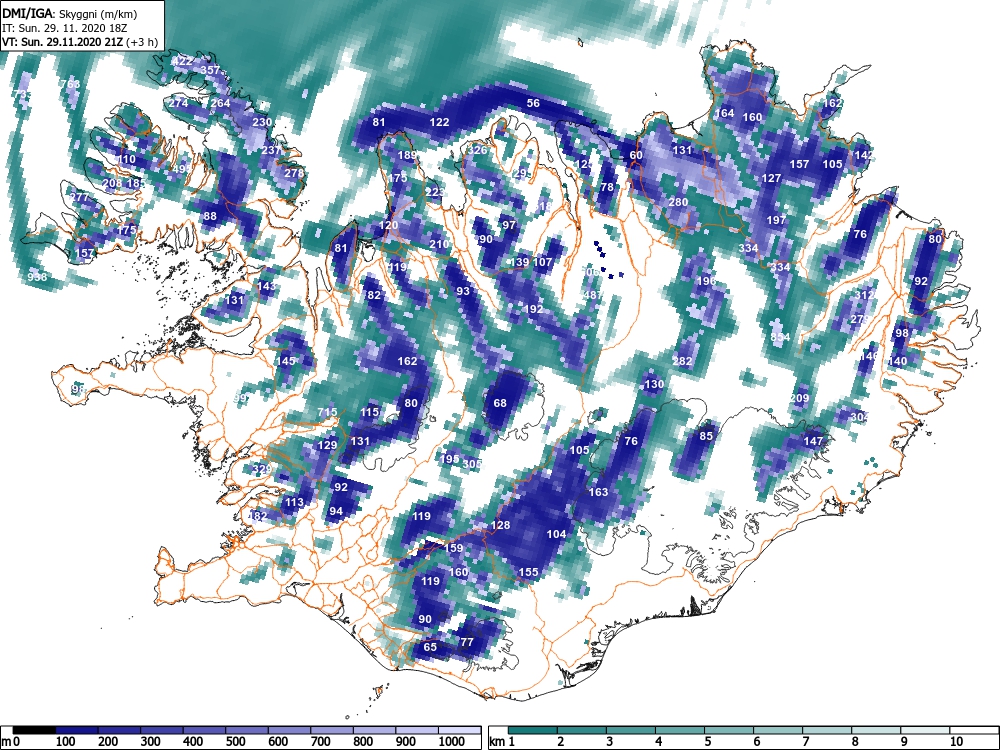1000x750 pixels.
Task: Click visibility value '68' in central Iceland
Action: coord(500,403)
